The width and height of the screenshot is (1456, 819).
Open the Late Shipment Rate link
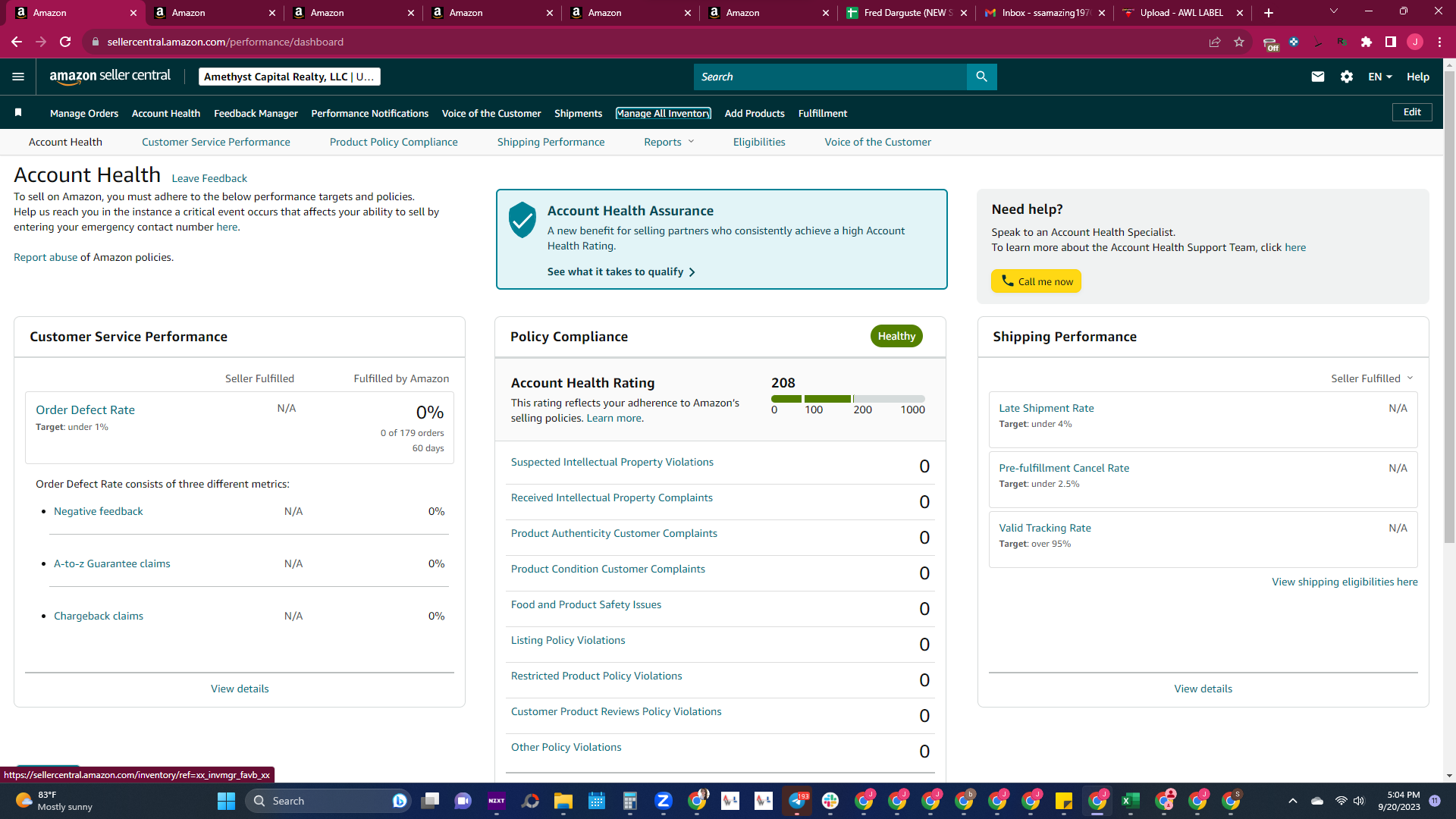(1046, 408)
